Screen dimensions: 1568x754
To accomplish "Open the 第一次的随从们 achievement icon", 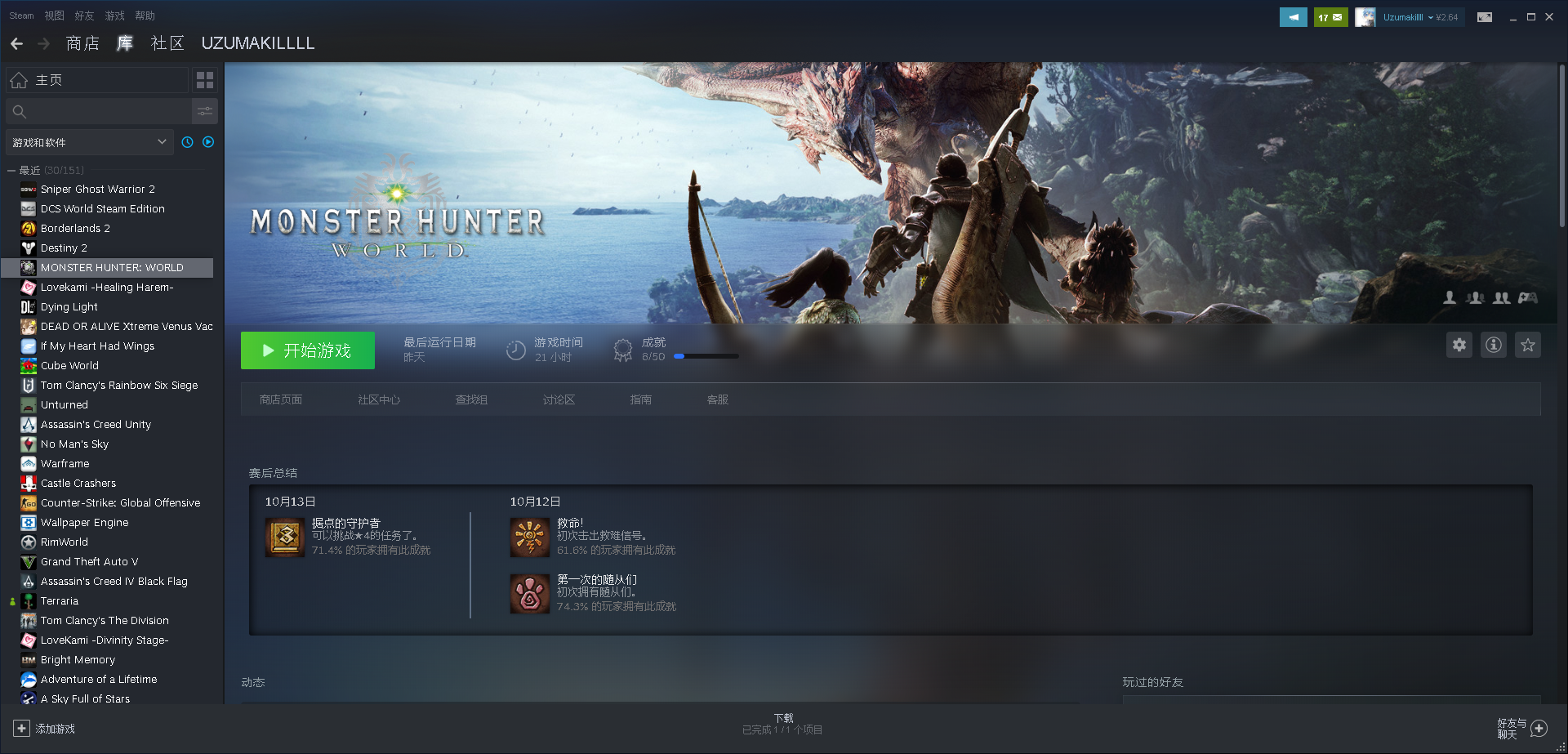I will pos(530,594).
